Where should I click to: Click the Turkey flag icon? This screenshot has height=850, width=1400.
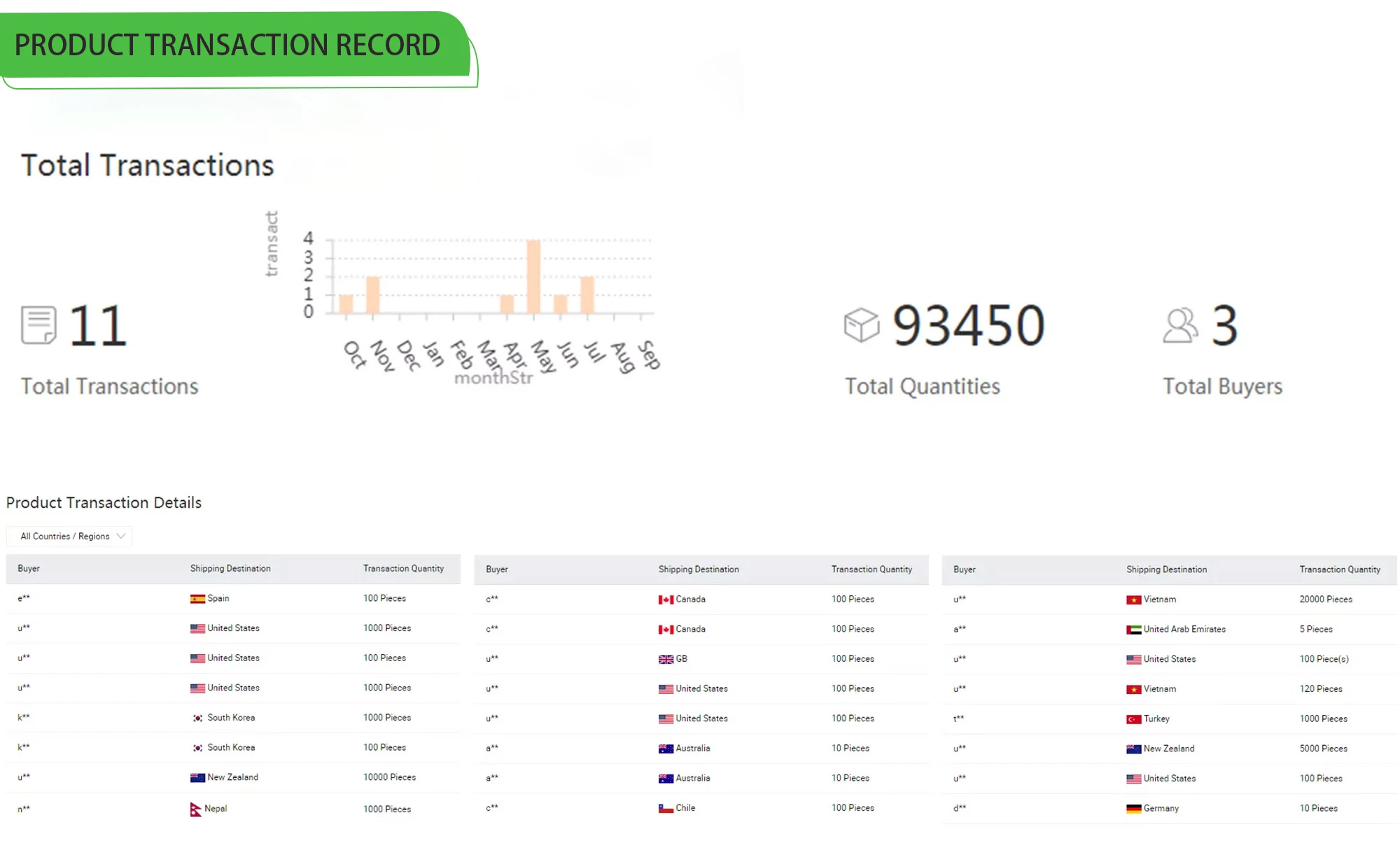(1133, 719)
